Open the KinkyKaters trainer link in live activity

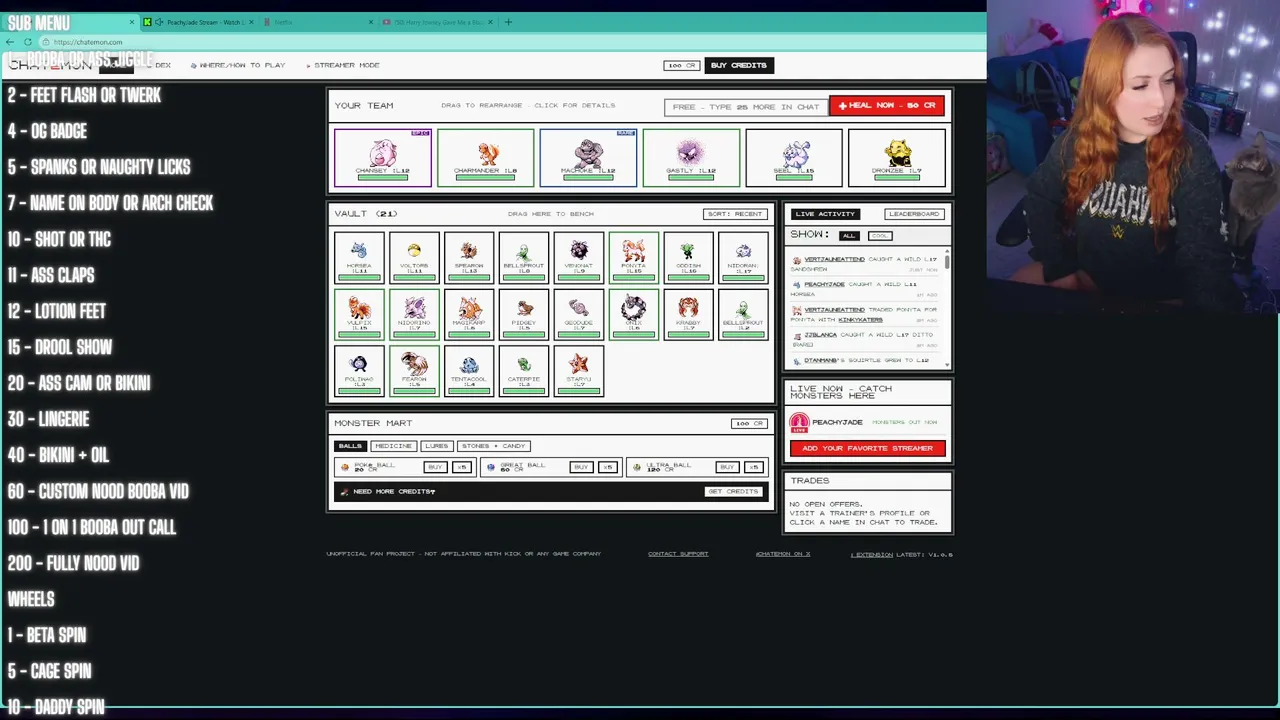click(860, 319)
